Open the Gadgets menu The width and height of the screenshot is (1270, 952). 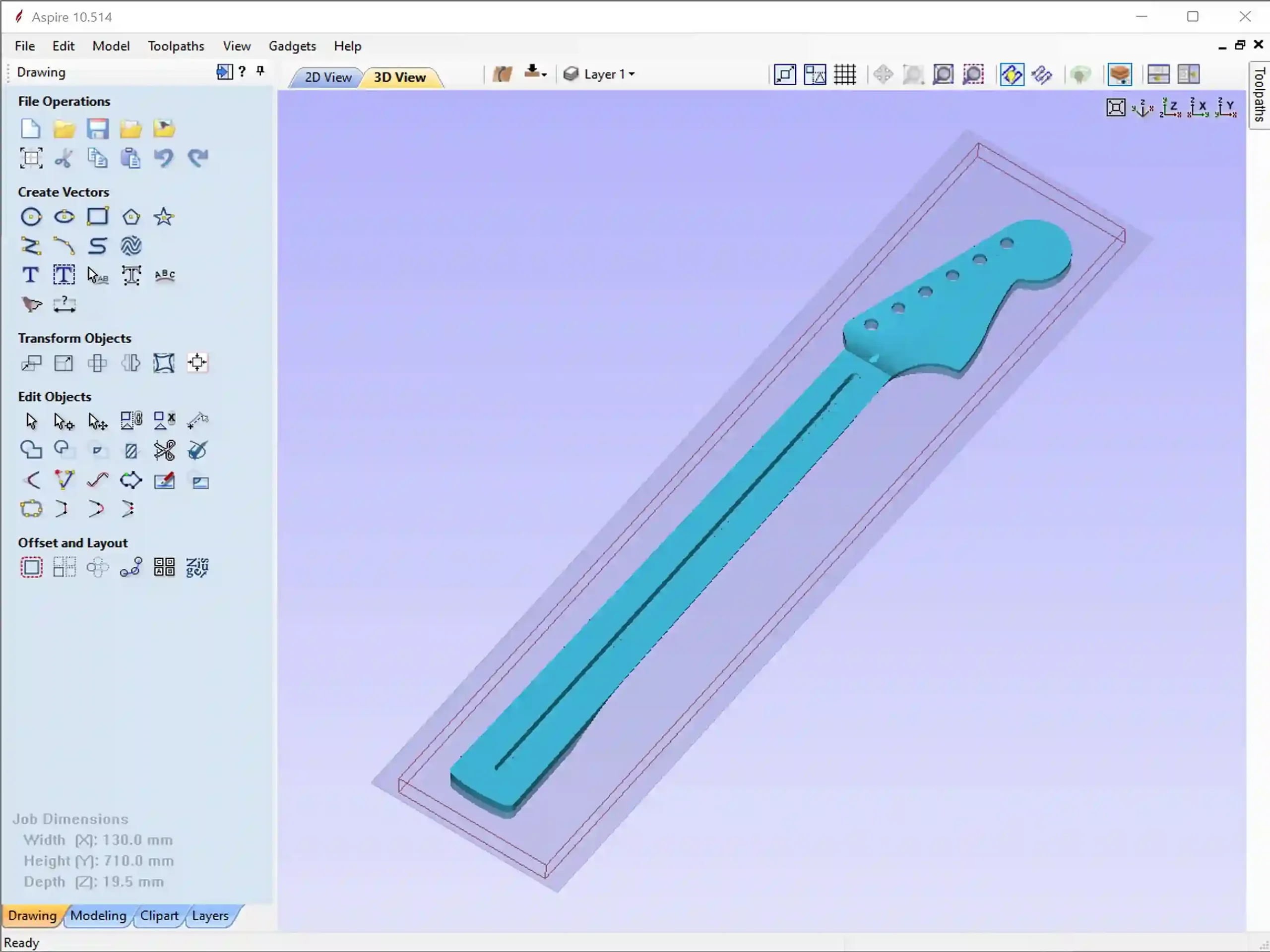coord(292,46)
